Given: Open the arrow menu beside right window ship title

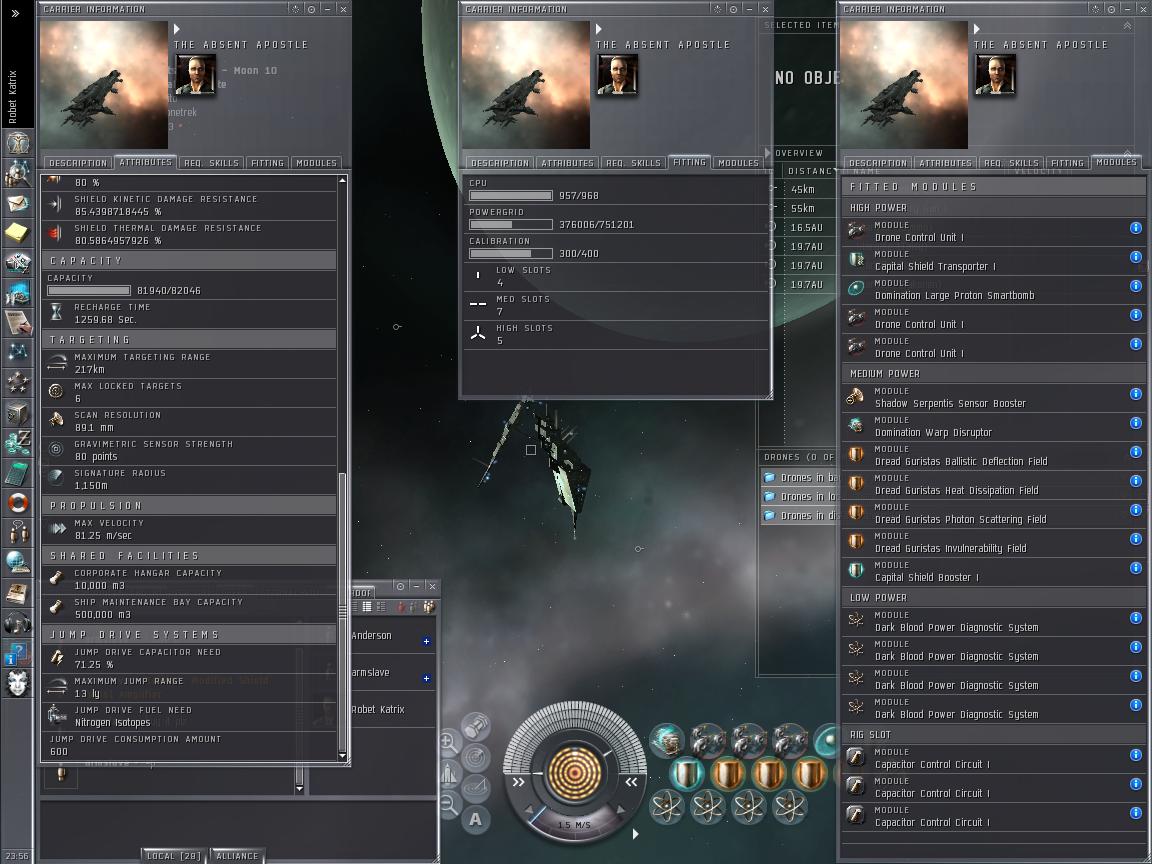Looking at the screenshot, I should [976, 29].
